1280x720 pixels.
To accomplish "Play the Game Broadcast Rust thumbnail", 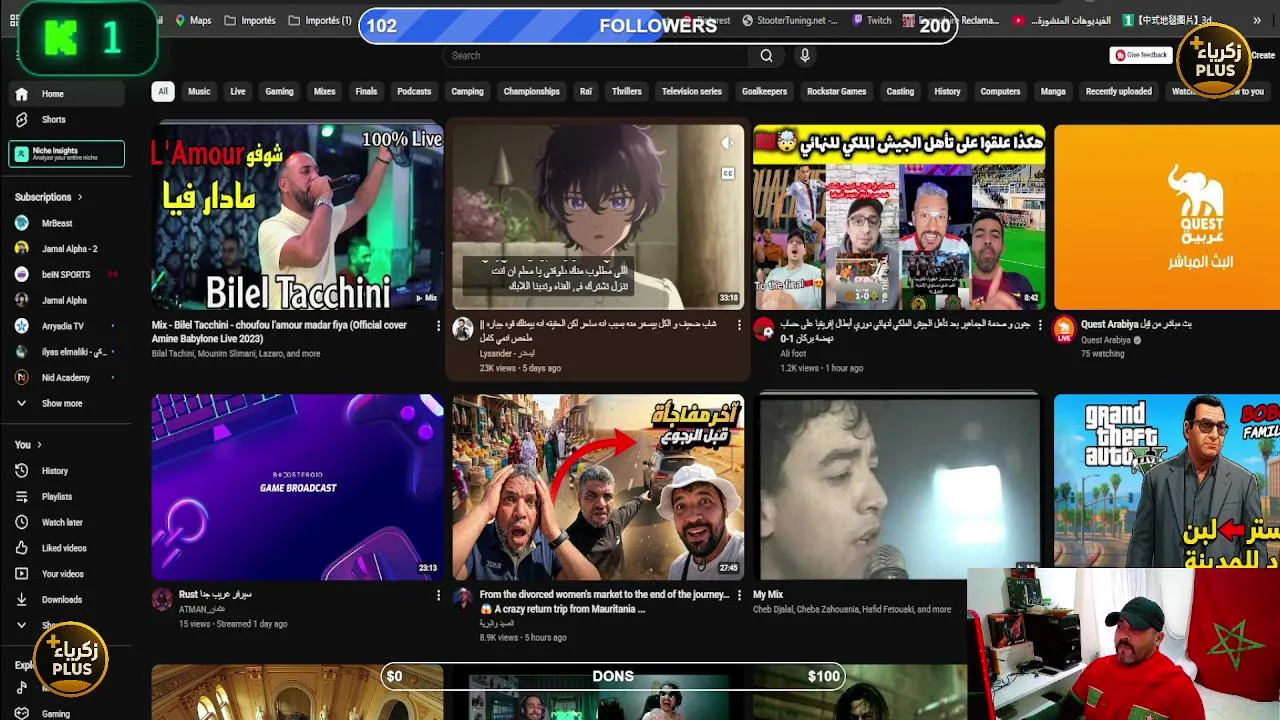I will point(297,487).
